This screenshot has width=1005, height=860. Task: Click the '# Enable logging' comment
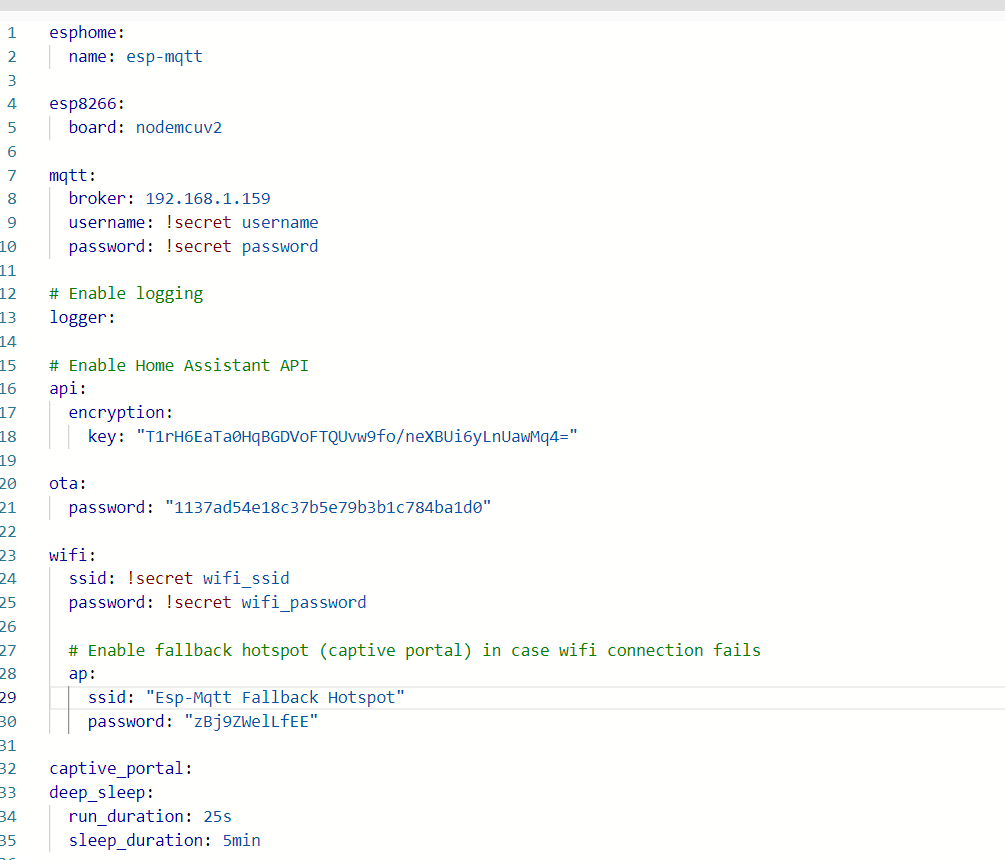(126, 294)
